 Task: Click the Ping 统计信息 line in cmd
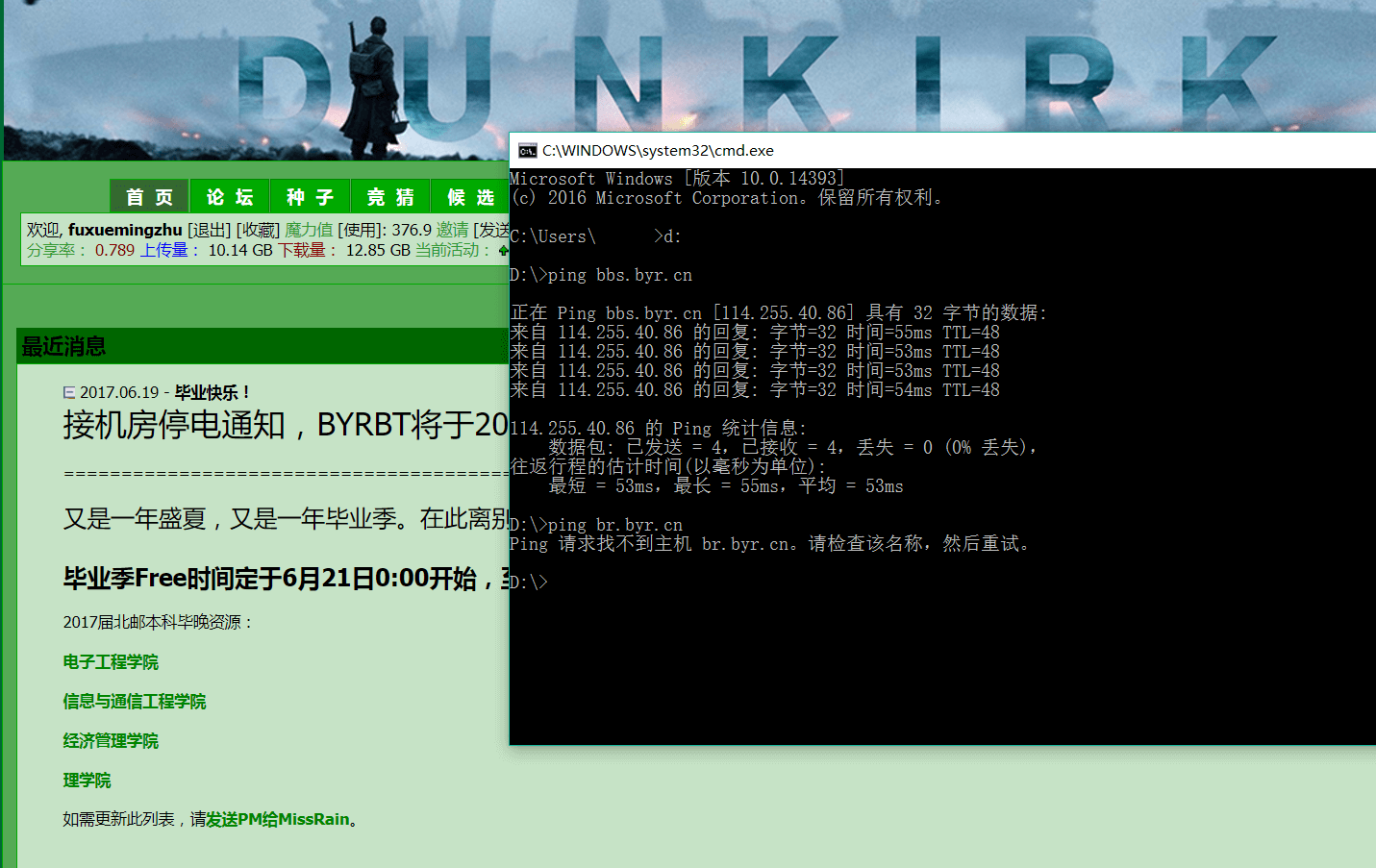pos(659,429)
